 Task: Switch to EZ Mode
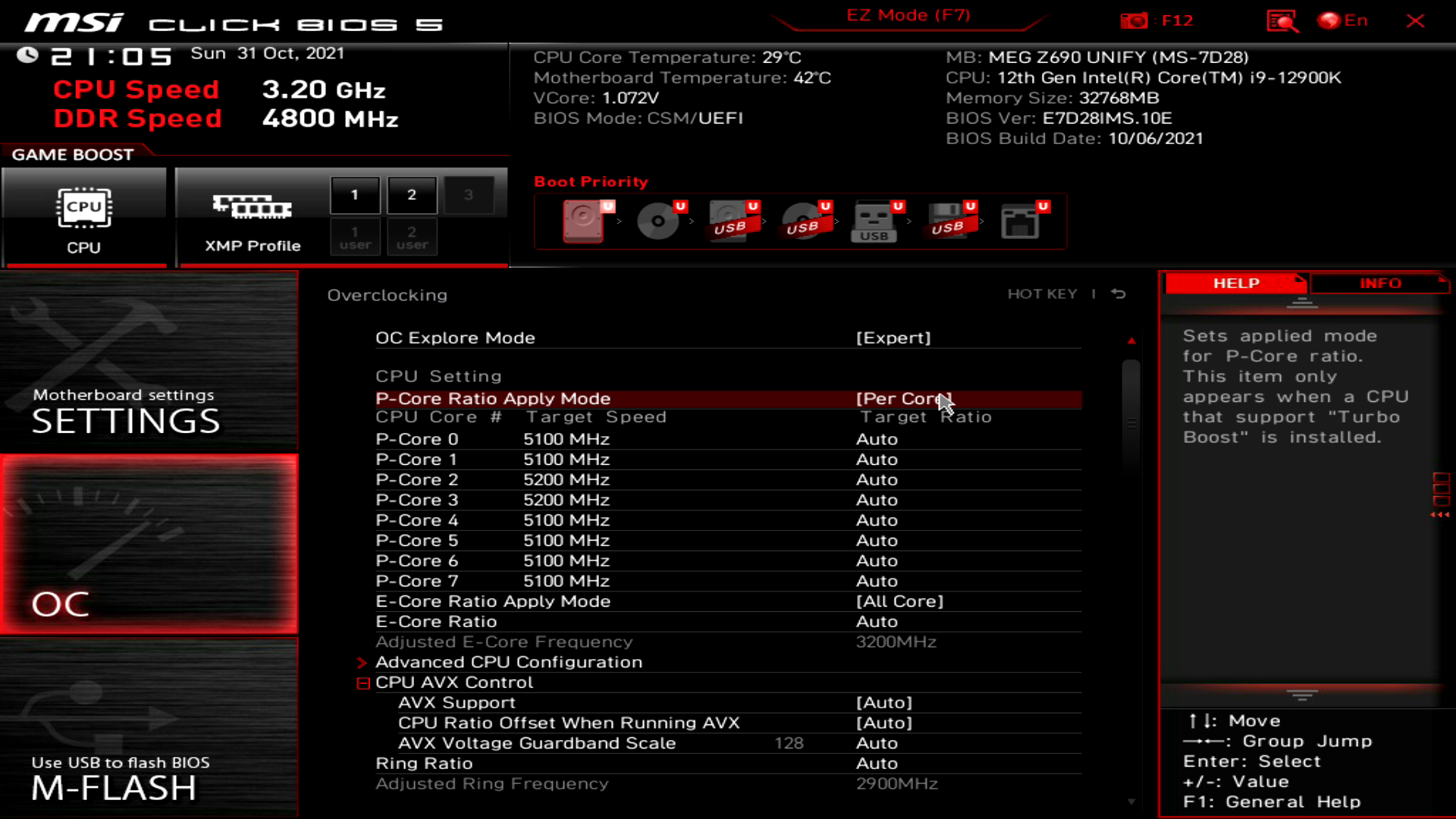908,15
